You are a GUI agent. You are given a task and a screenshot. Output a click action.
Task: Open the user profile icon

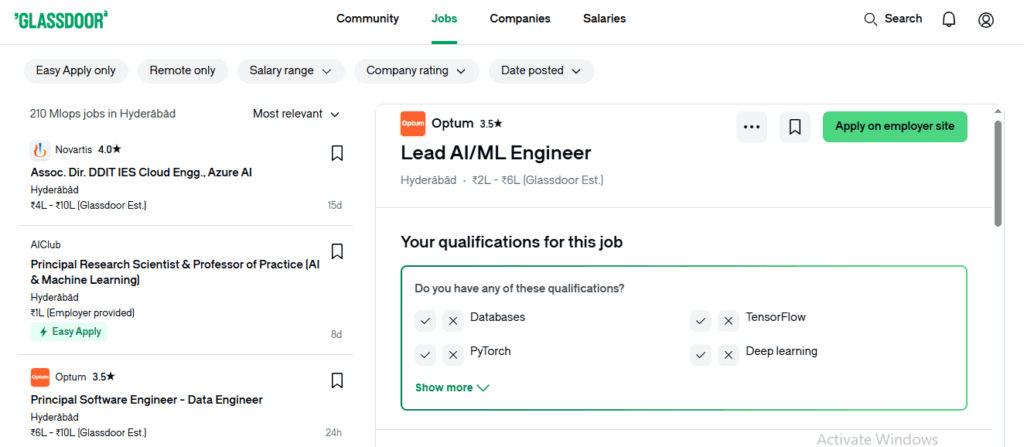click(986, 19)
